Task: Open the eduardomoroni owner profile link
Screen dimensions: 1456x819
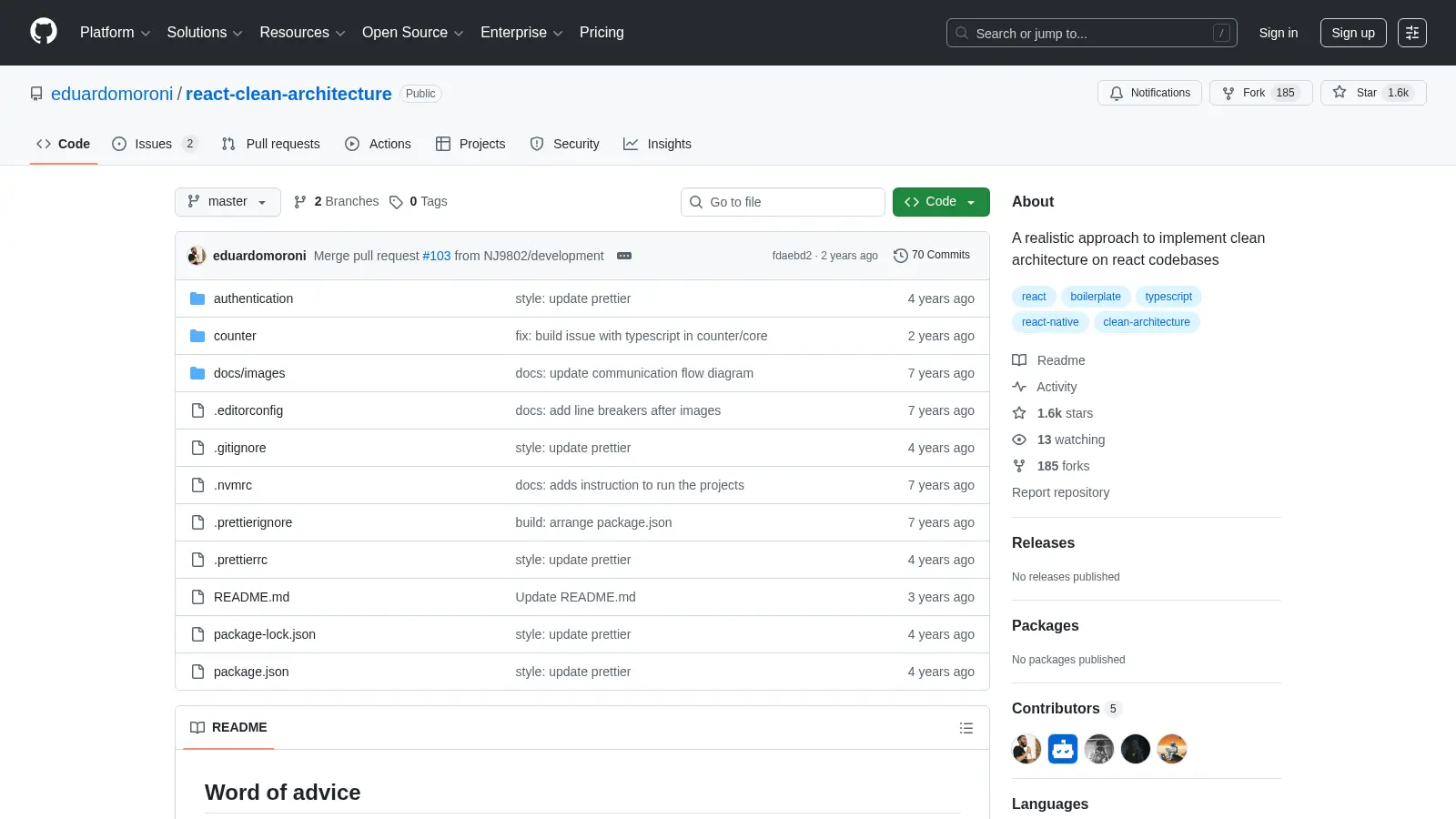Action: pos(112,94)
